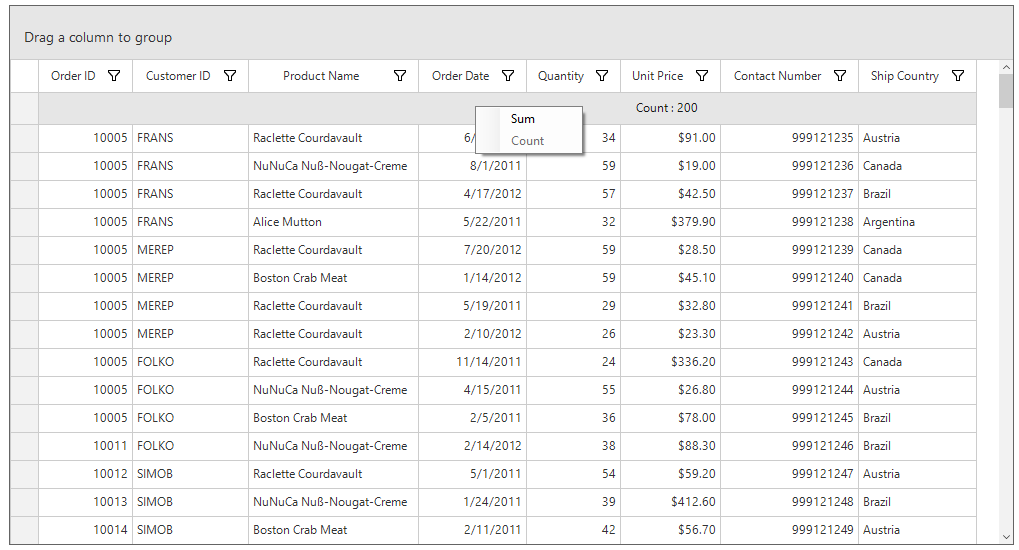The height and width of the screenshot is (550, 1019).
Task: Select the $88.30 unit price cell
Action: [x=670, y=446]
